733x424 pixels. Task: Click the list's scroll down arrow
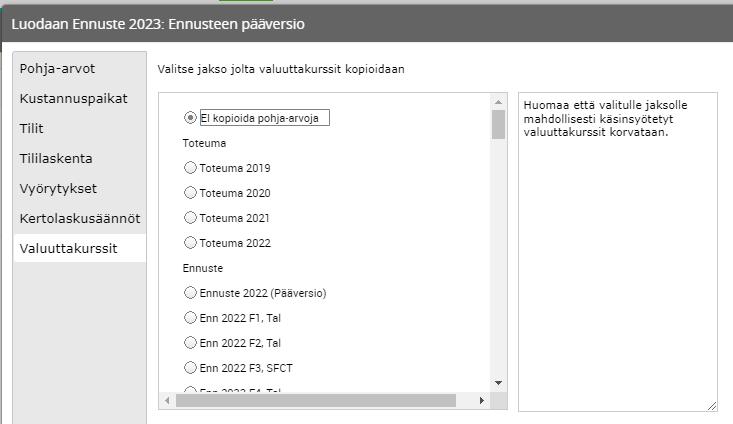tap(498, 383)
